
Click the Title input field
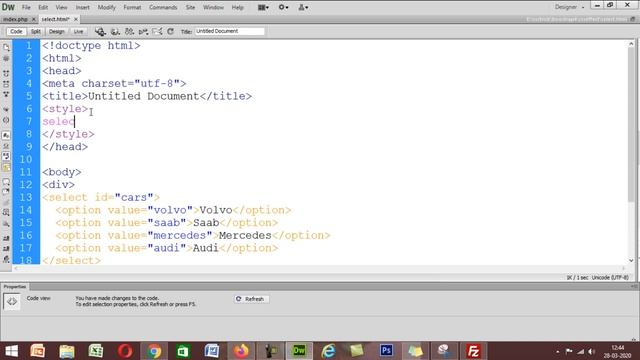[x=229, y=31]
